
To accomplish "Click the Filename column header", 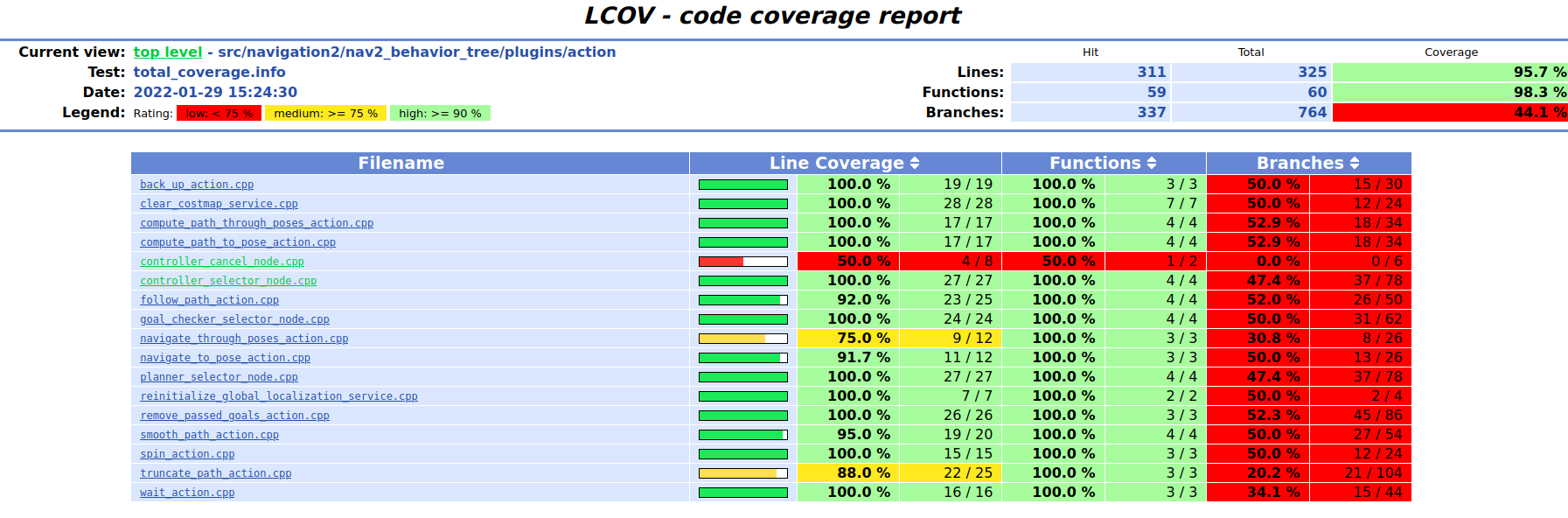I will click(x=401, y=163).
